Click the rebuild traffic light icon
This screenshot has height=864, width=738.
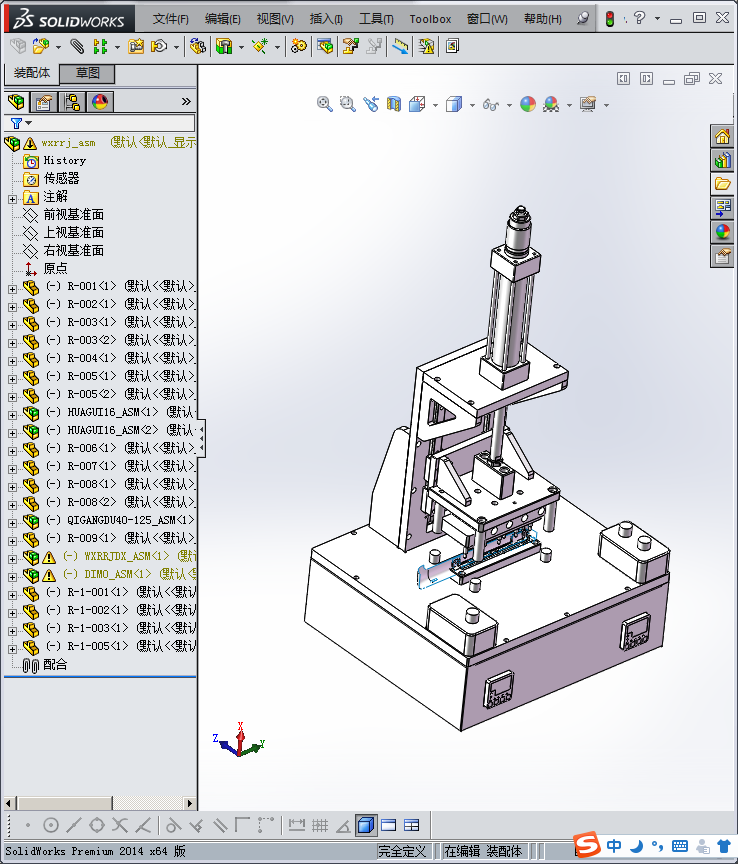click(x=610, y=19)
